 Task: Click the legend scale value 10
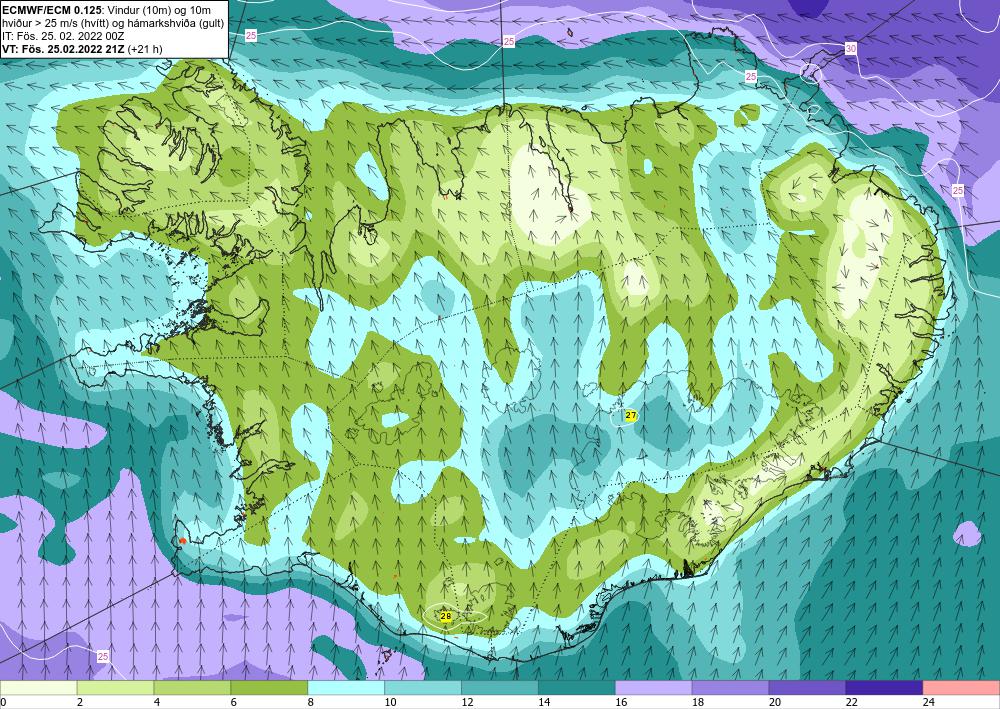tap(390, 702)
